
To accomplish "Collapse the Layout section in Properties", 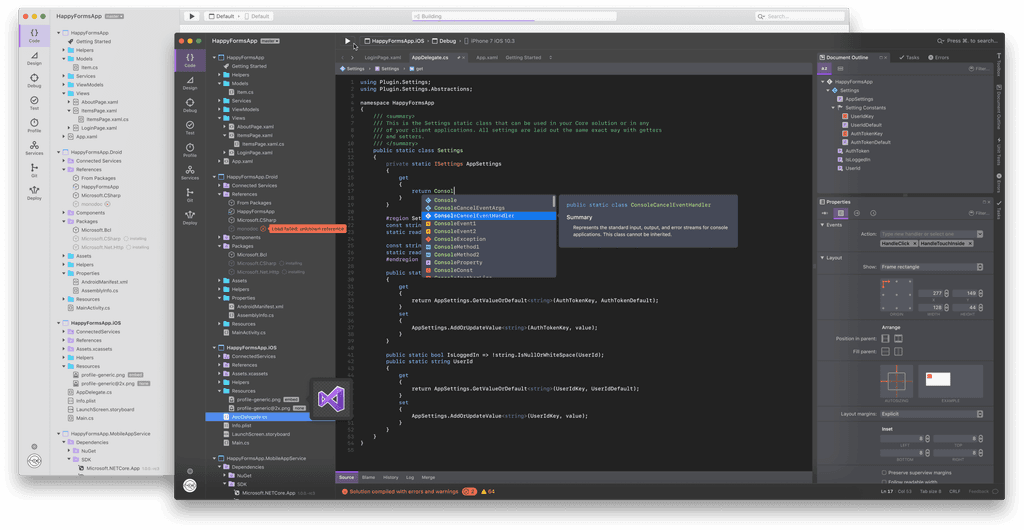I will coord(822,258).
